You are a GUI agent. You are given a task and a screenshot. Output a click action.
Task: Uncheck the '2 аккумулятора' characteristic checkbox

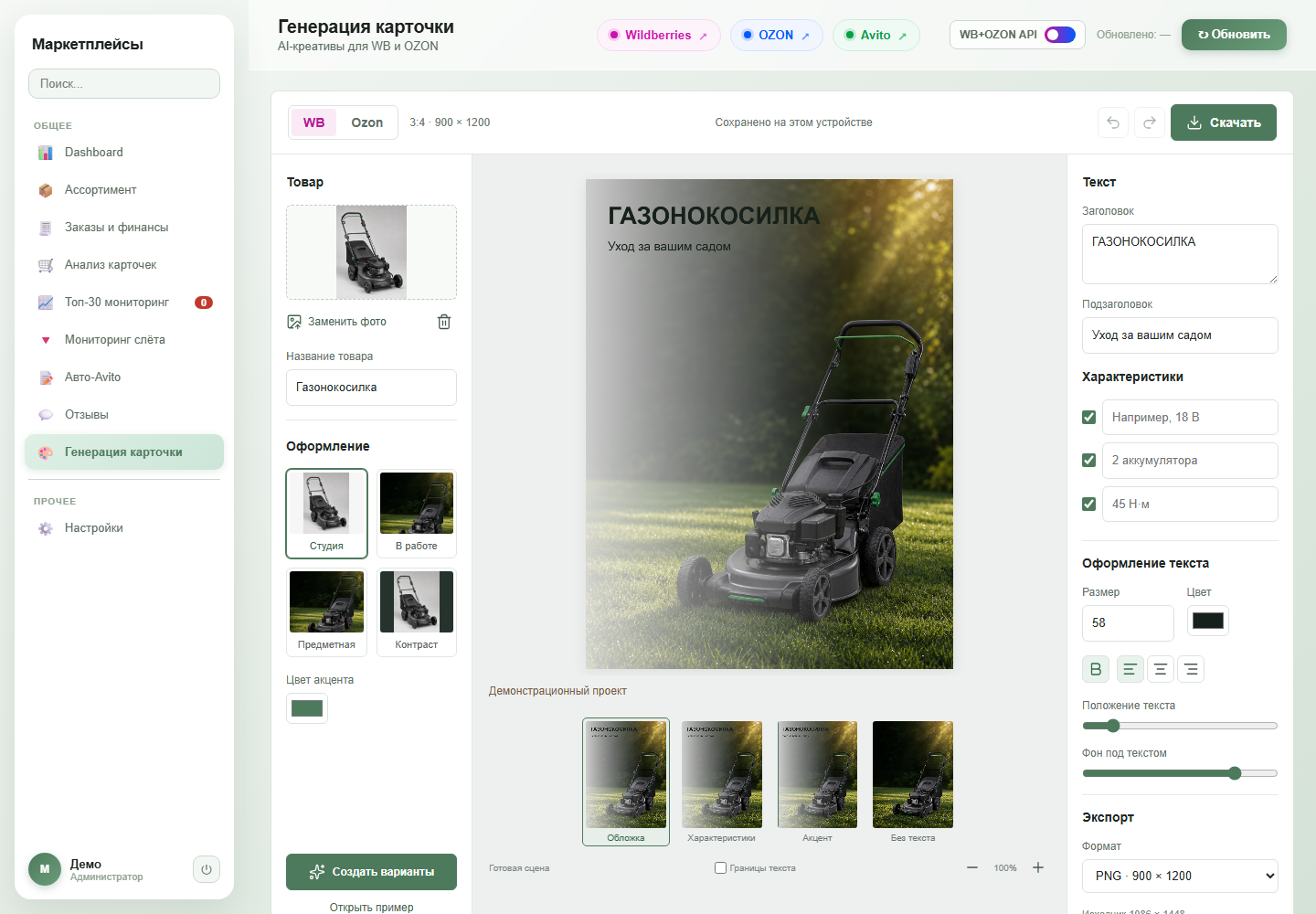[1088, 461]
